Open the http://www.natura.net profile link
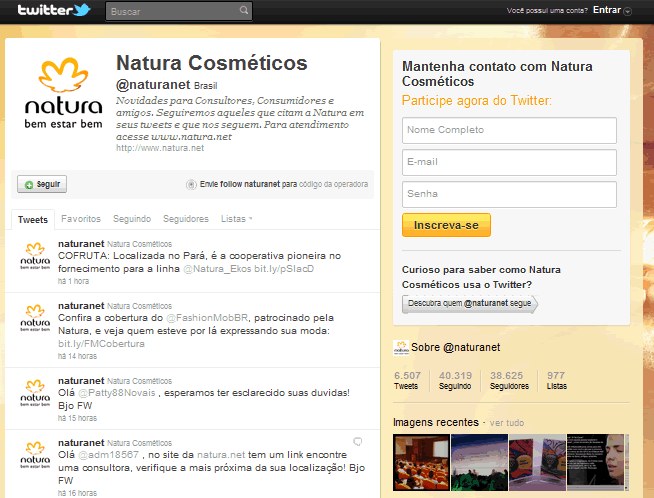The width and height of the screenshot is (654, 498). point(160,148)
